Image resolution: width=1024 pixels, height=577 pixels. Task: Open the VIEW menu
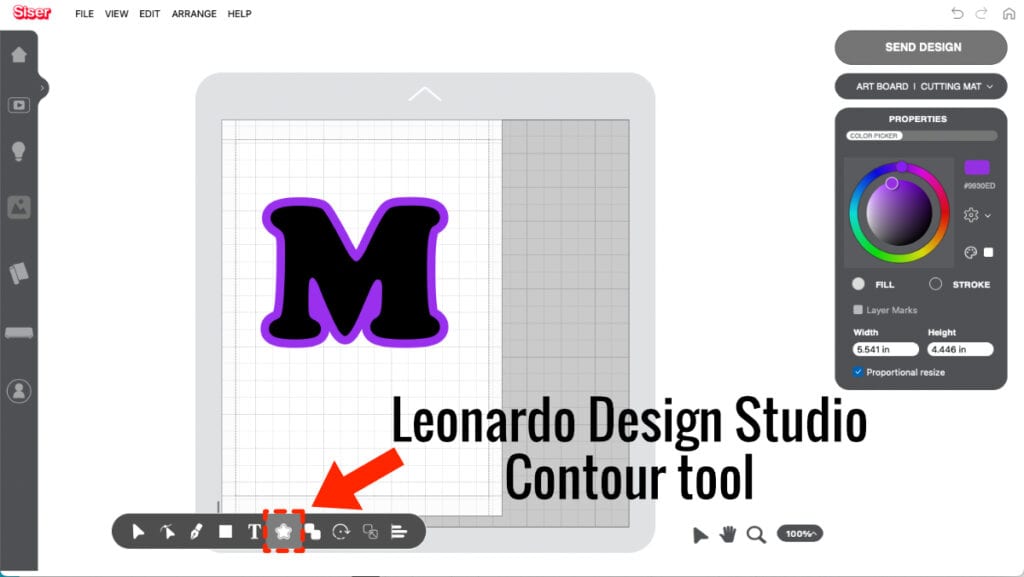[x=116, y=14]
